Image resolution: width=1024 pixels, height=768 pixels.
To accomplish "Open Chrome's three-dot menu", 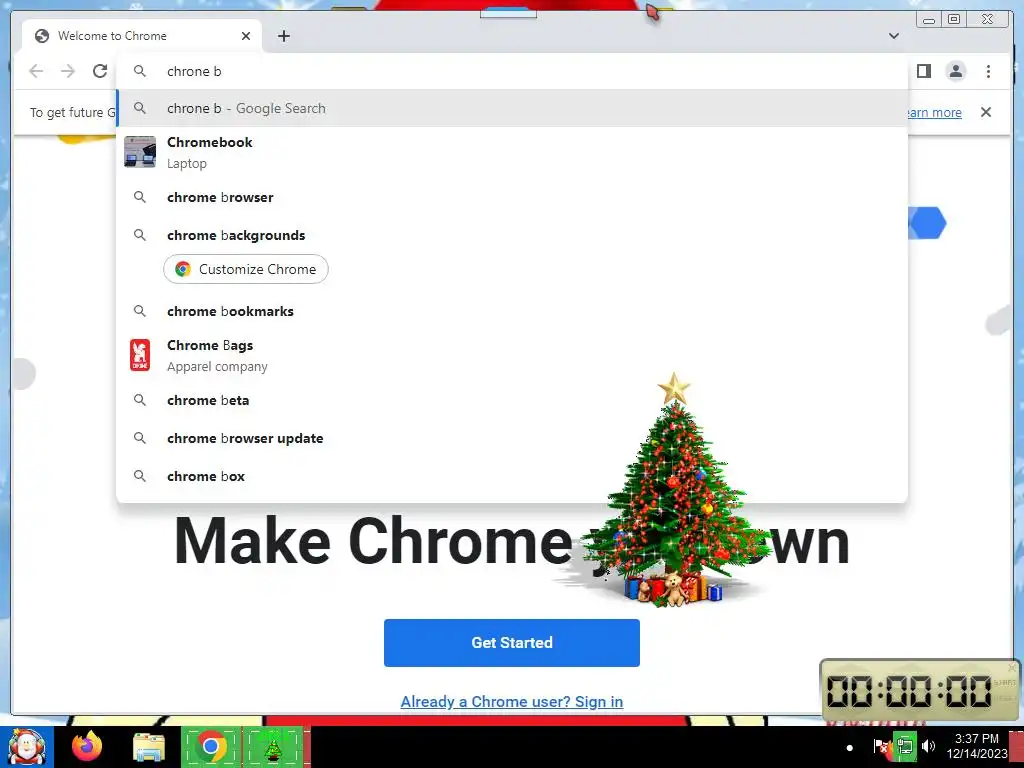I will coord(988,71).
